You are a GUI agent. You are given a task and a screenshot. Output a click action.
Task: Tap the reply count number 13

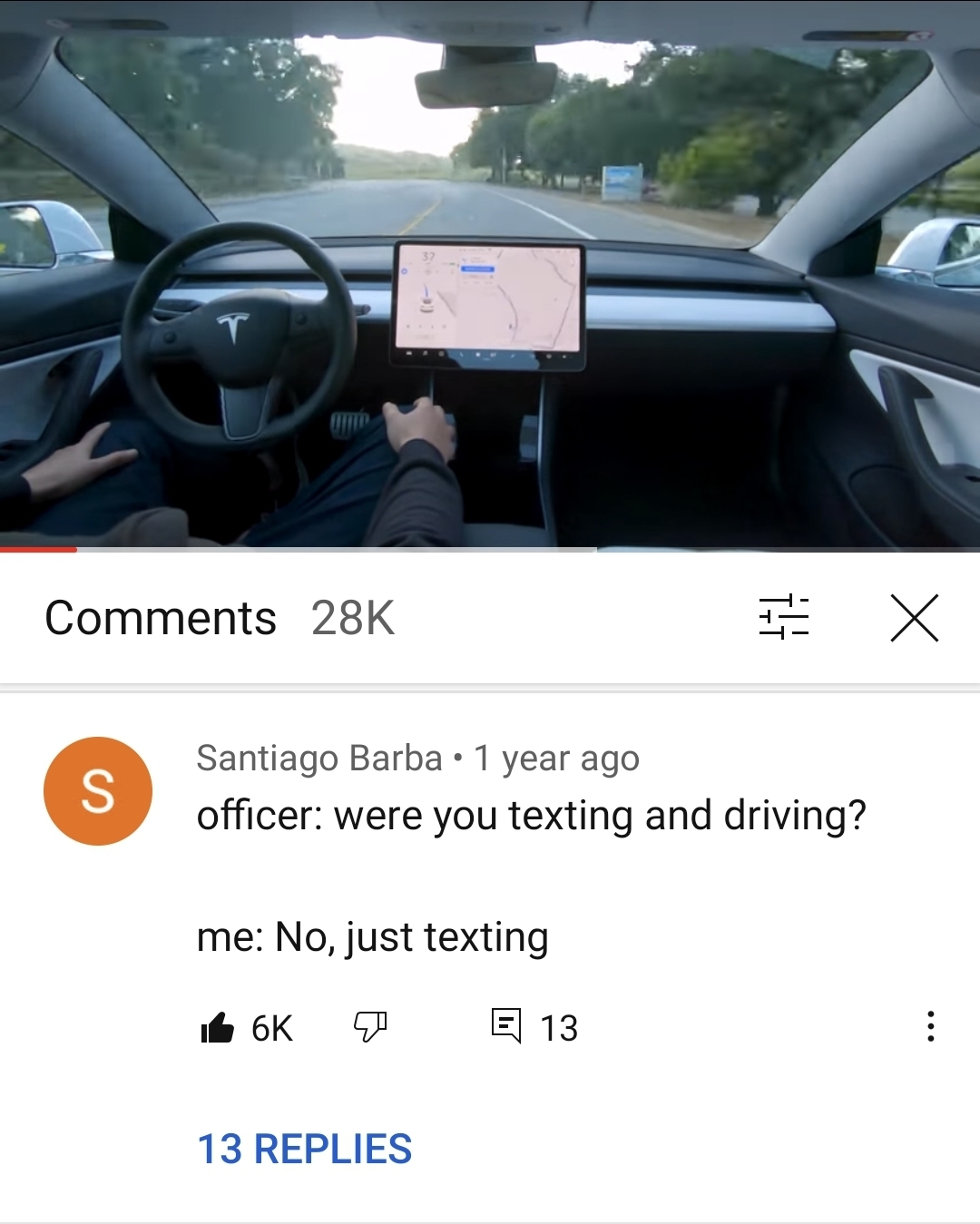pyautogui.click(x=559, y=1028)
